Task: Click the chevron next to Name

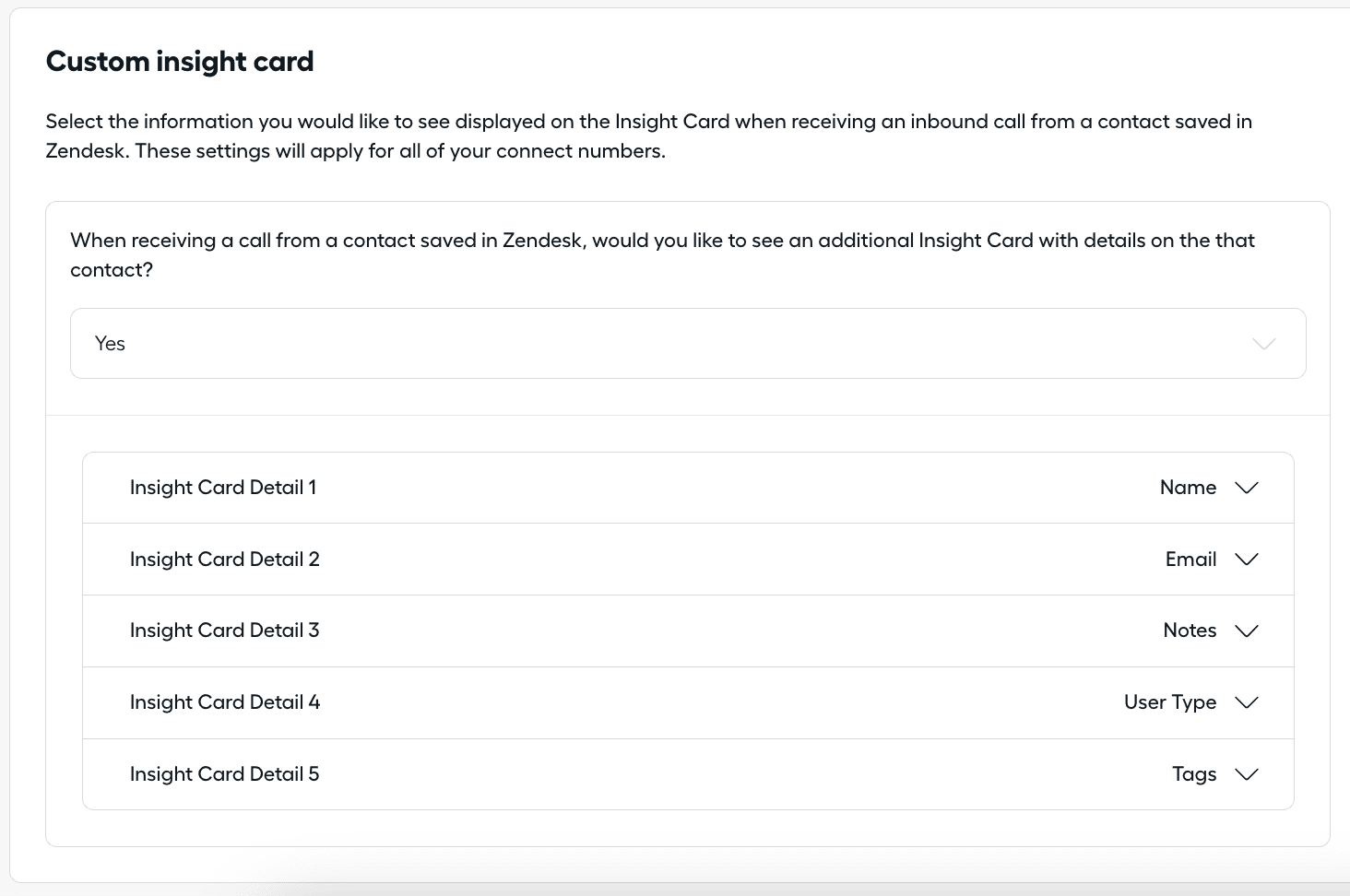Action: [x=1247, y=488]
